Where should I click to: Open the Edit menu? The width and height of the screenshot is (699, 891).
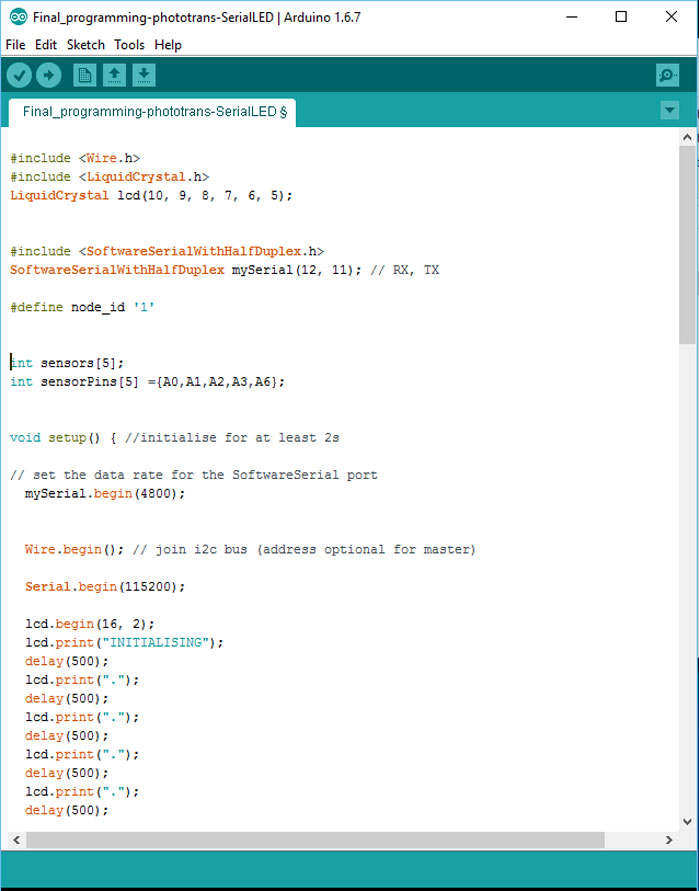pos(46,44)
